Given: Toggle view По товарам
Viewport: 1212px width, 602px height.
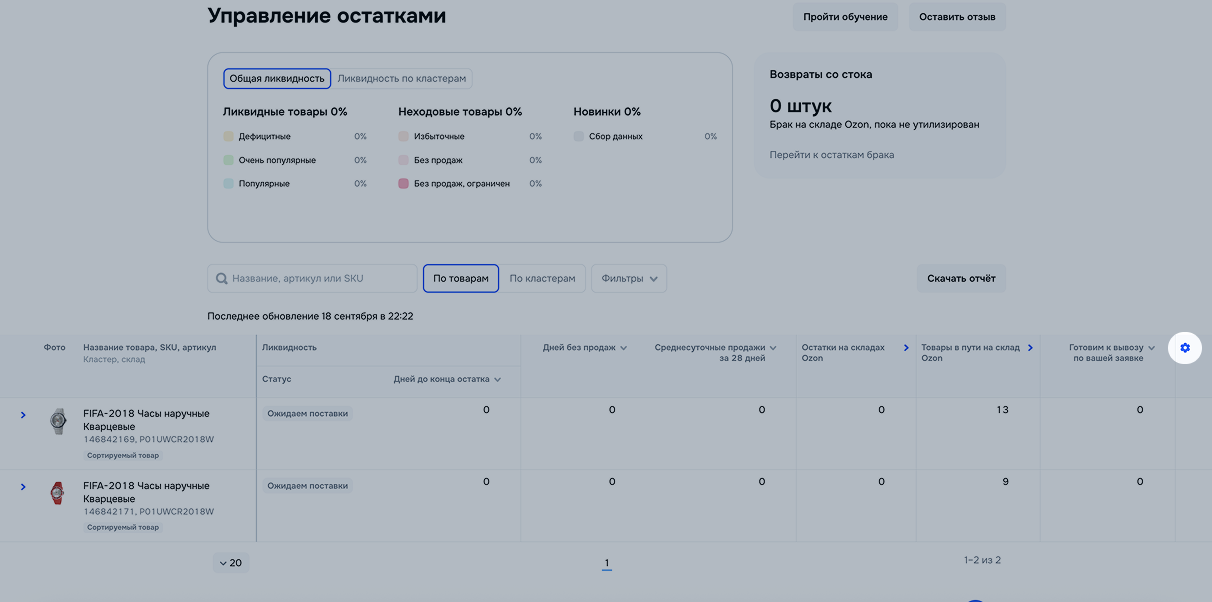Looking at the screenshot, I should tap(461, 279).
